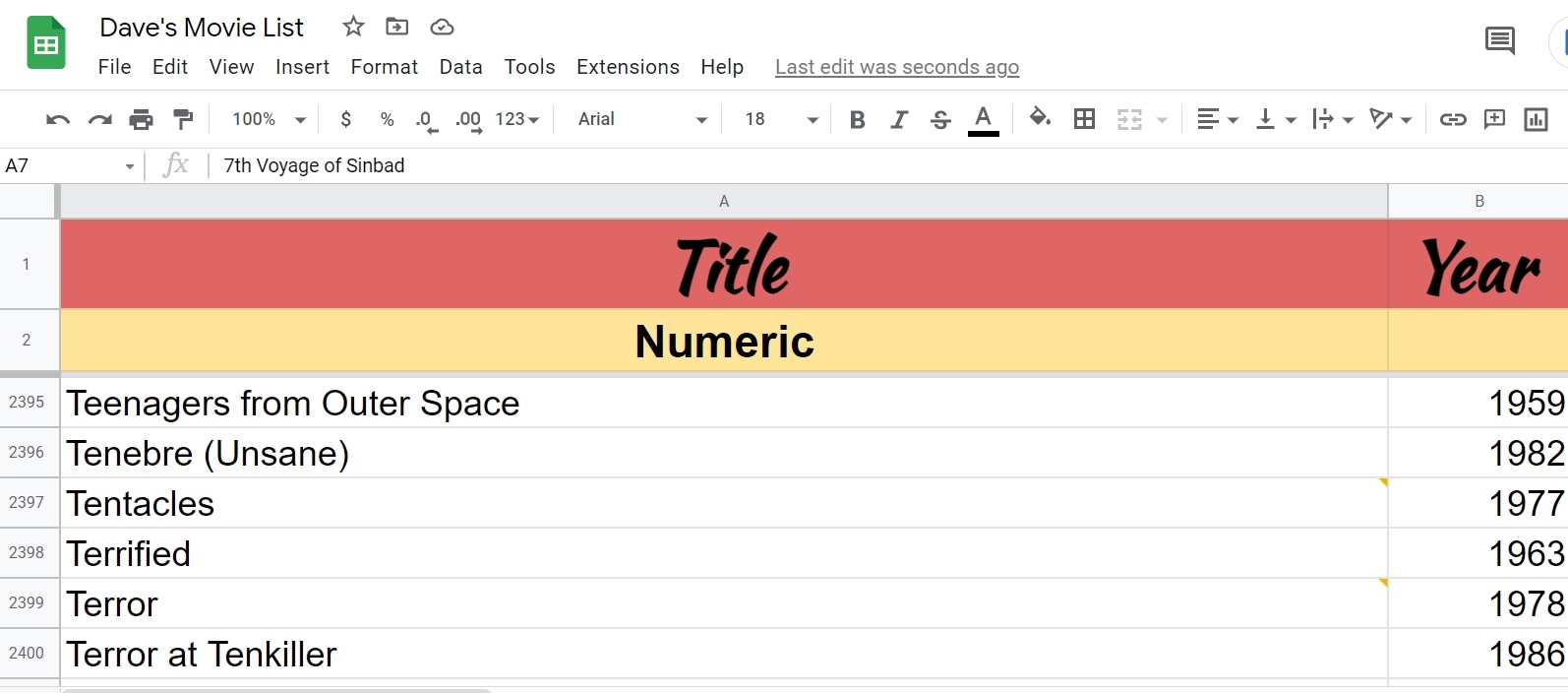Click the Last edit was seconds ago link

896,67
